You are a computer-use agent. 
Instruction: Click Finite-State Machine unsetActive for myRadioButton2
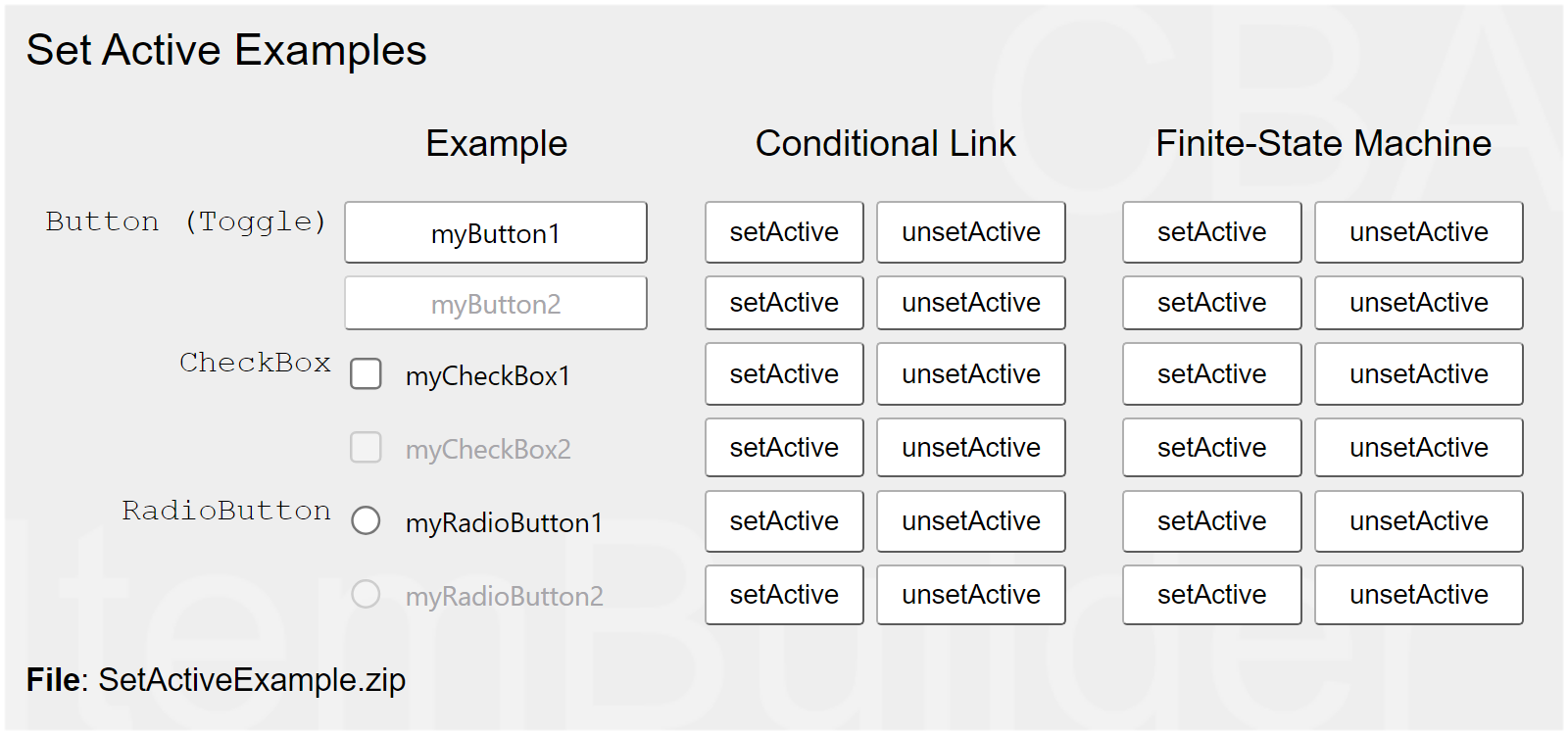1418,595
